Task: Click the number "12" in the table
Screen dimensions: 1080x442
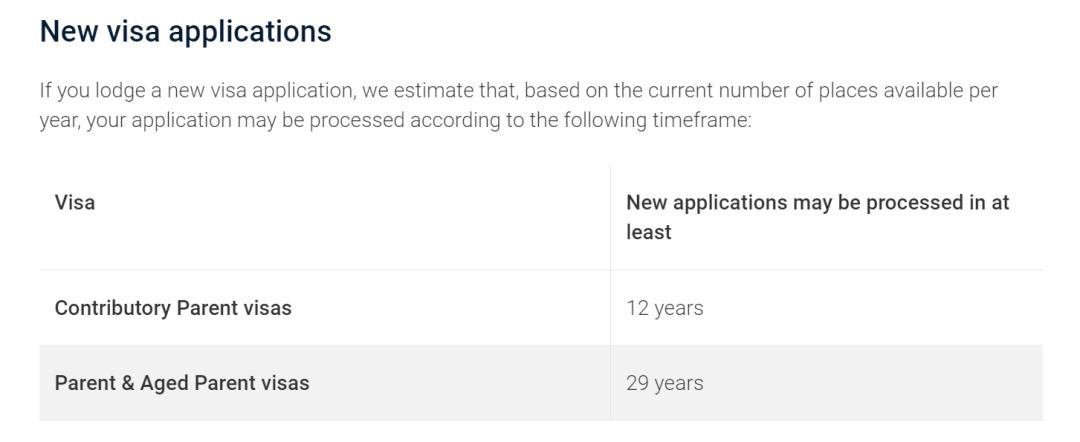Action: click(x=637, y=308)
